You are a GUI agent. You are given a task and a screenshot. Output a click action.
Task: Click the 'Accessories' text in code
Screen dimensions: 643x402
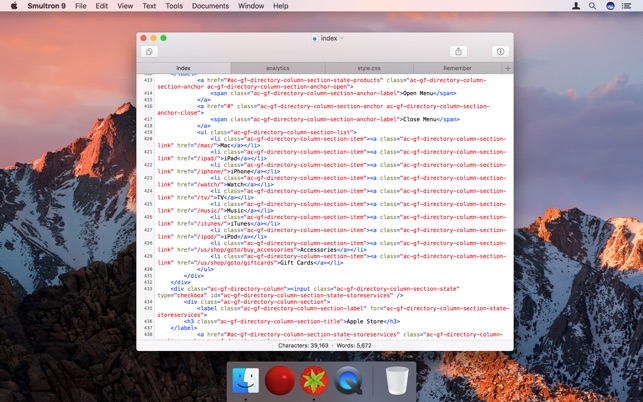click(318, 250)
